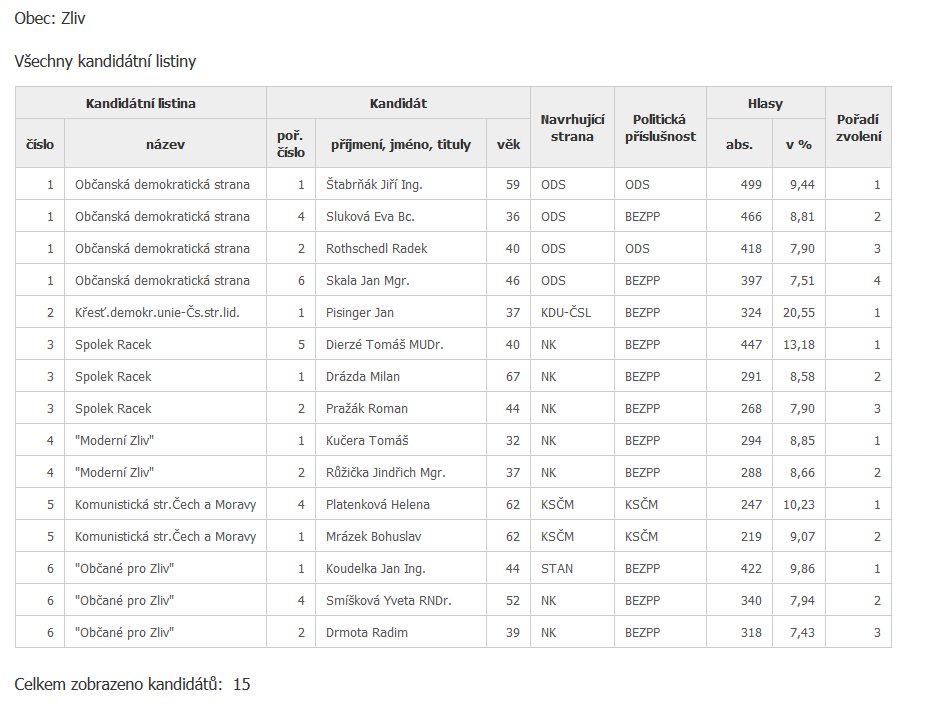944x704 pixels.
Task: Select vote count "447"
Action: click(751, 344)
